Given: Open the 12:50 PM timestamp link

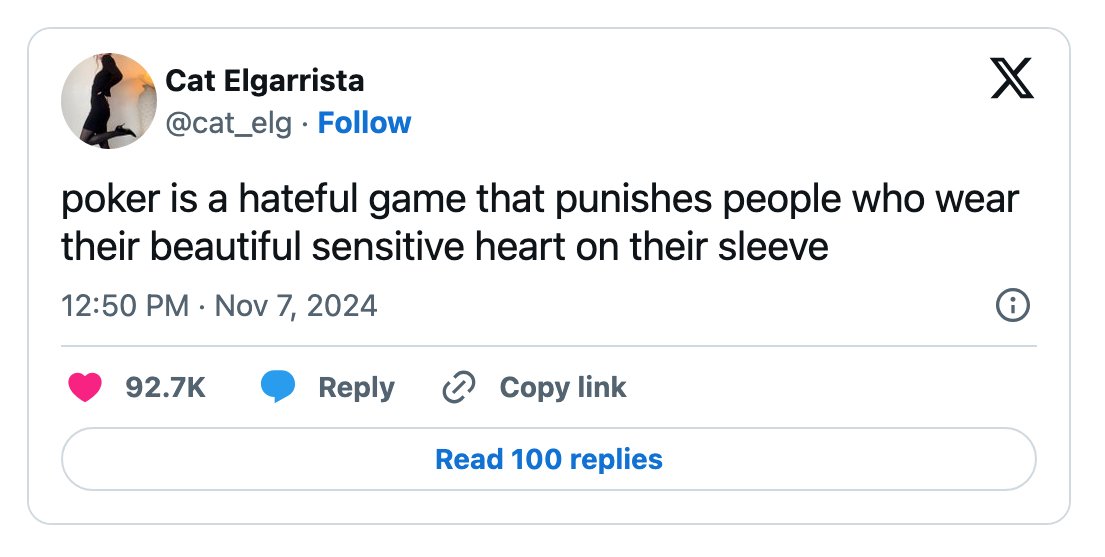Looking at the screenshot, I should pos(125,305).
